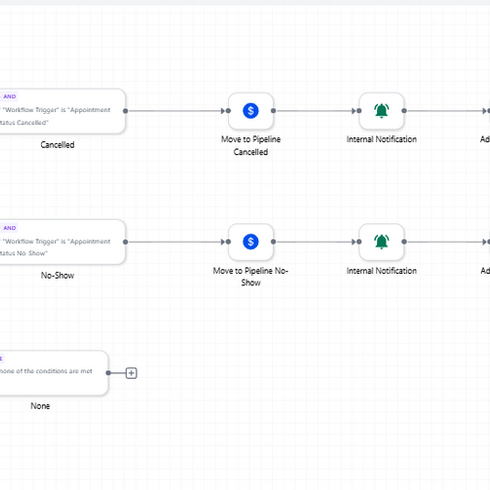
Task: Click output dot of Cancelled Internal Notification node
Action: (x=404, y=111)
